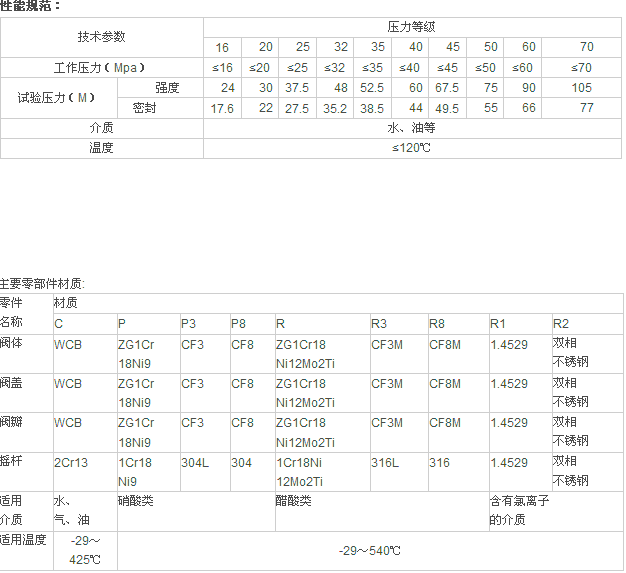Click the 技术参数 header cell
The height and width of the screenshot is (573, 626).
tap(102, 37)
